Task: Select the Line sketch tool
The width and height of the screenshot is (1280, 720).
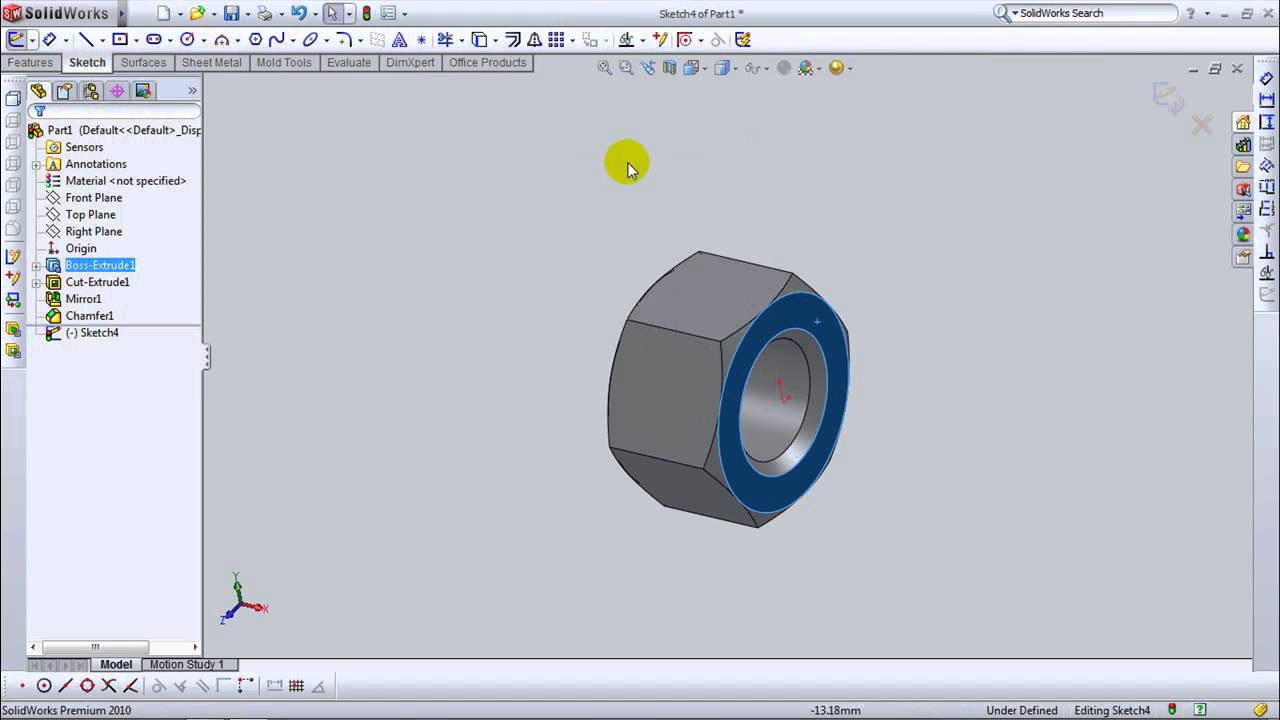Action: click(86, 40)
